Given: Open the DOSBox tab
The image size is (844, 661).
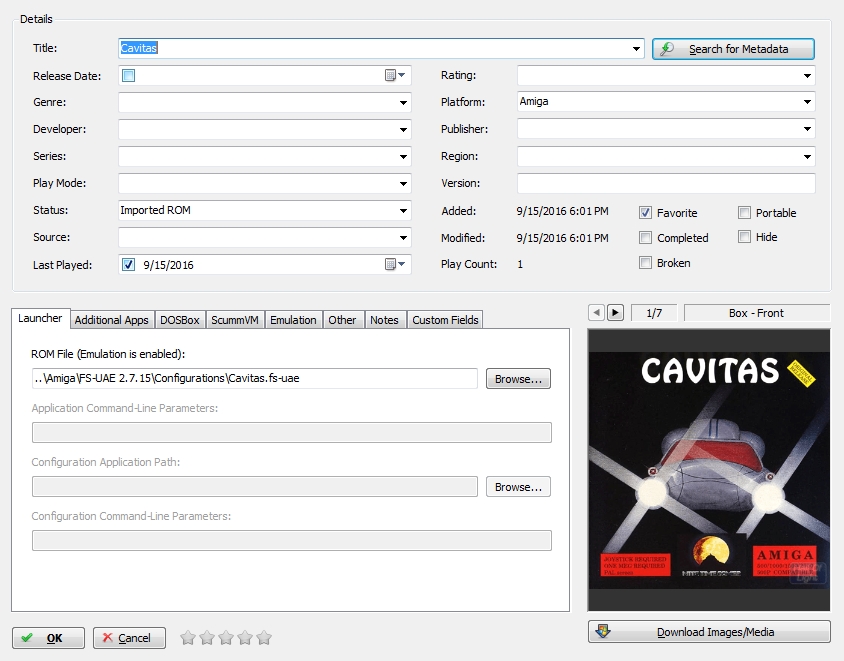Looking at the screenshot, I should click(180, 320).
